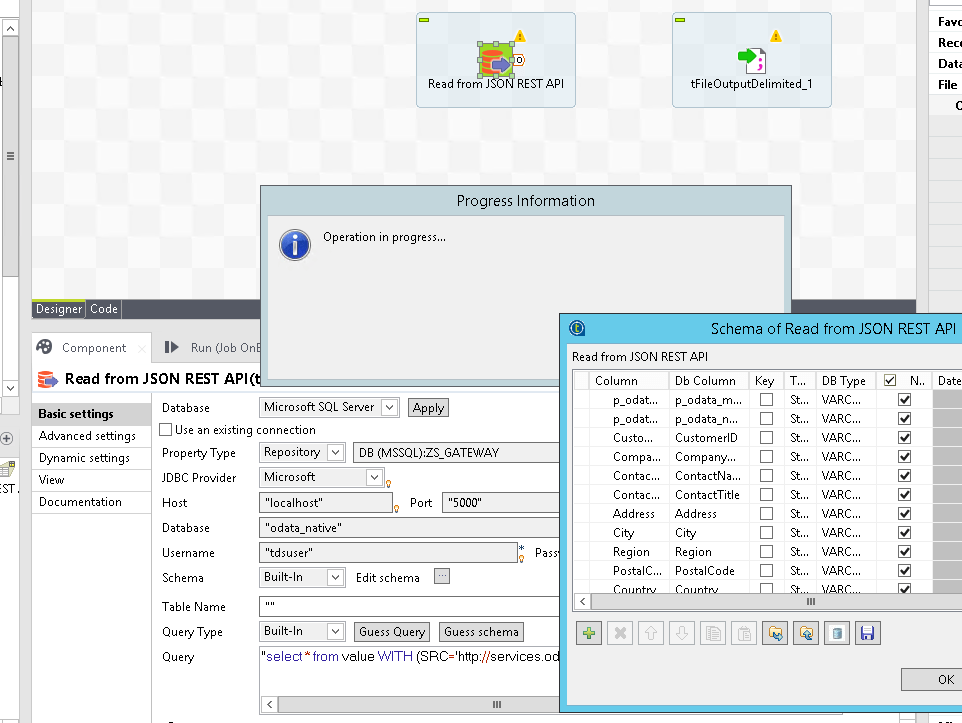The image size is (962, 723).
Task: Add a new column using the green plus icon
Action: 589,633
